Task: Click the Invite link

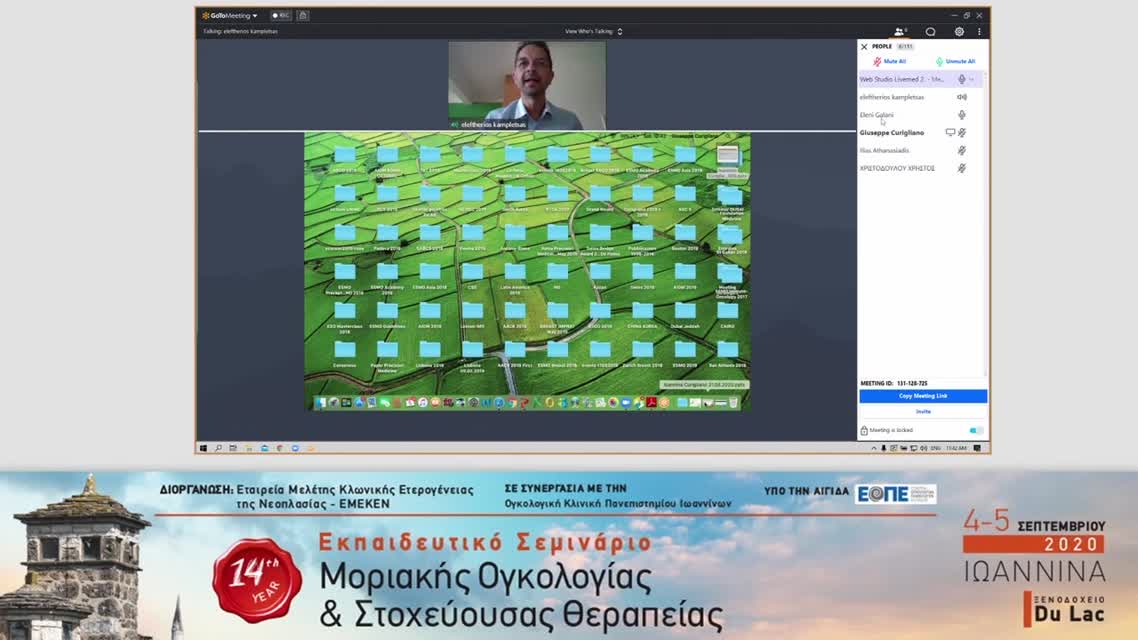Action: pyautogui.click(x=922, y=411)
